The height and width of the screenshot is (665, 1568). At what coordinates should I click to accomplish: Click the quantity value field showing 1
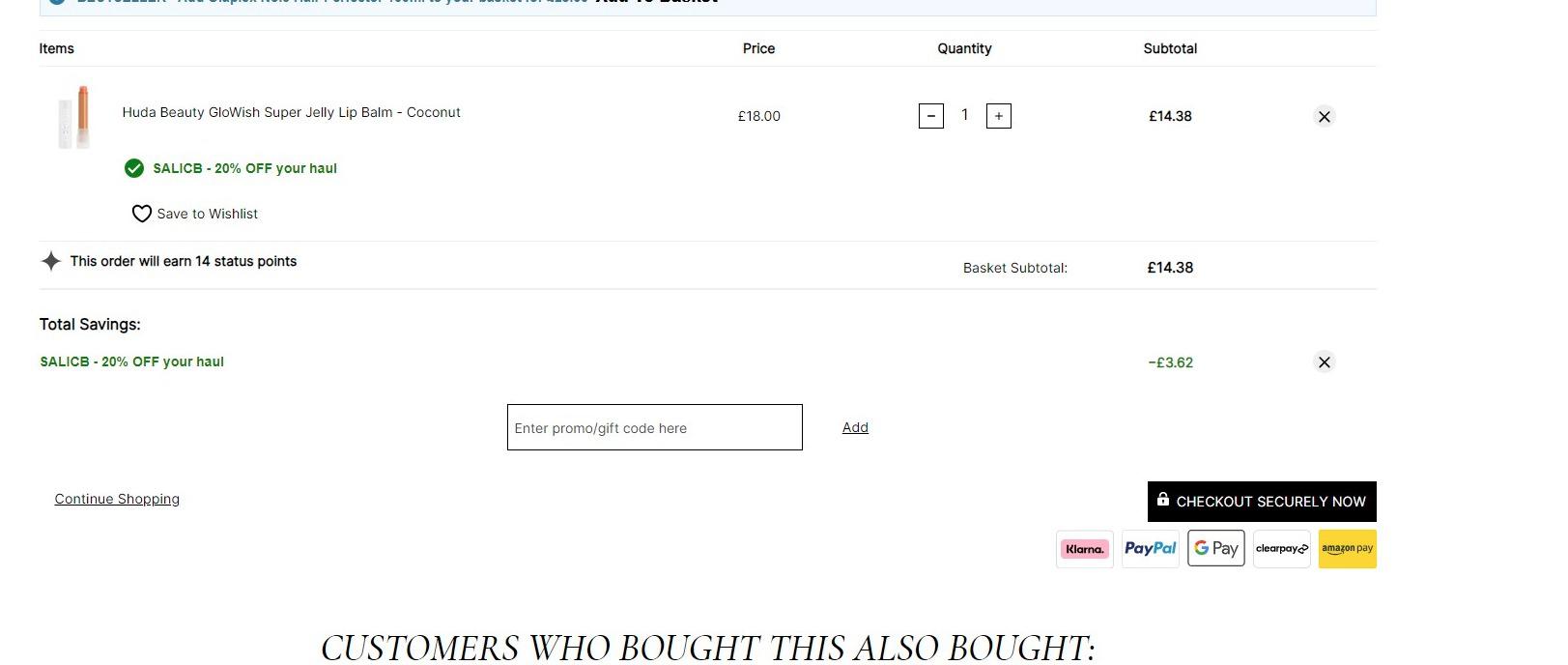(964, 115)
